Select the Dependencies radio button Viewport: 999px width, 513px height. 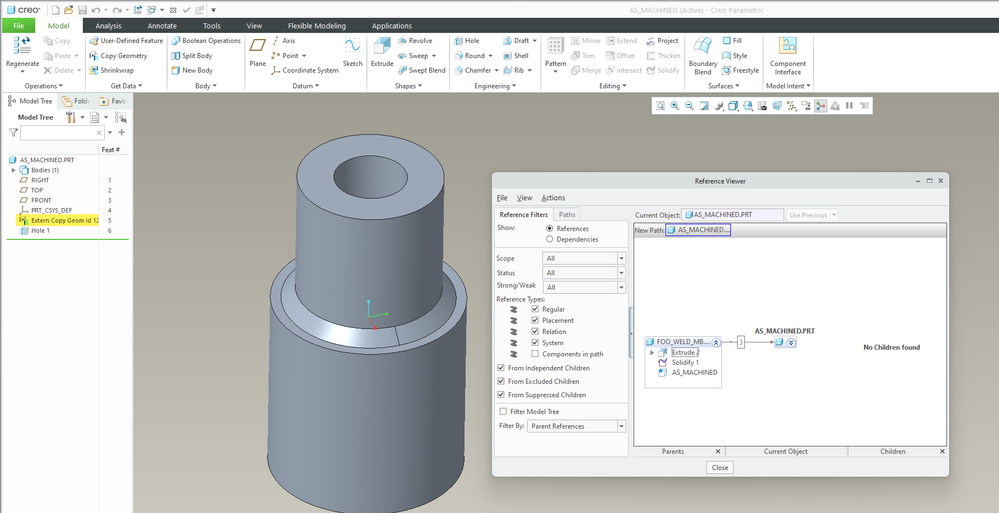[x=550, y=239]
